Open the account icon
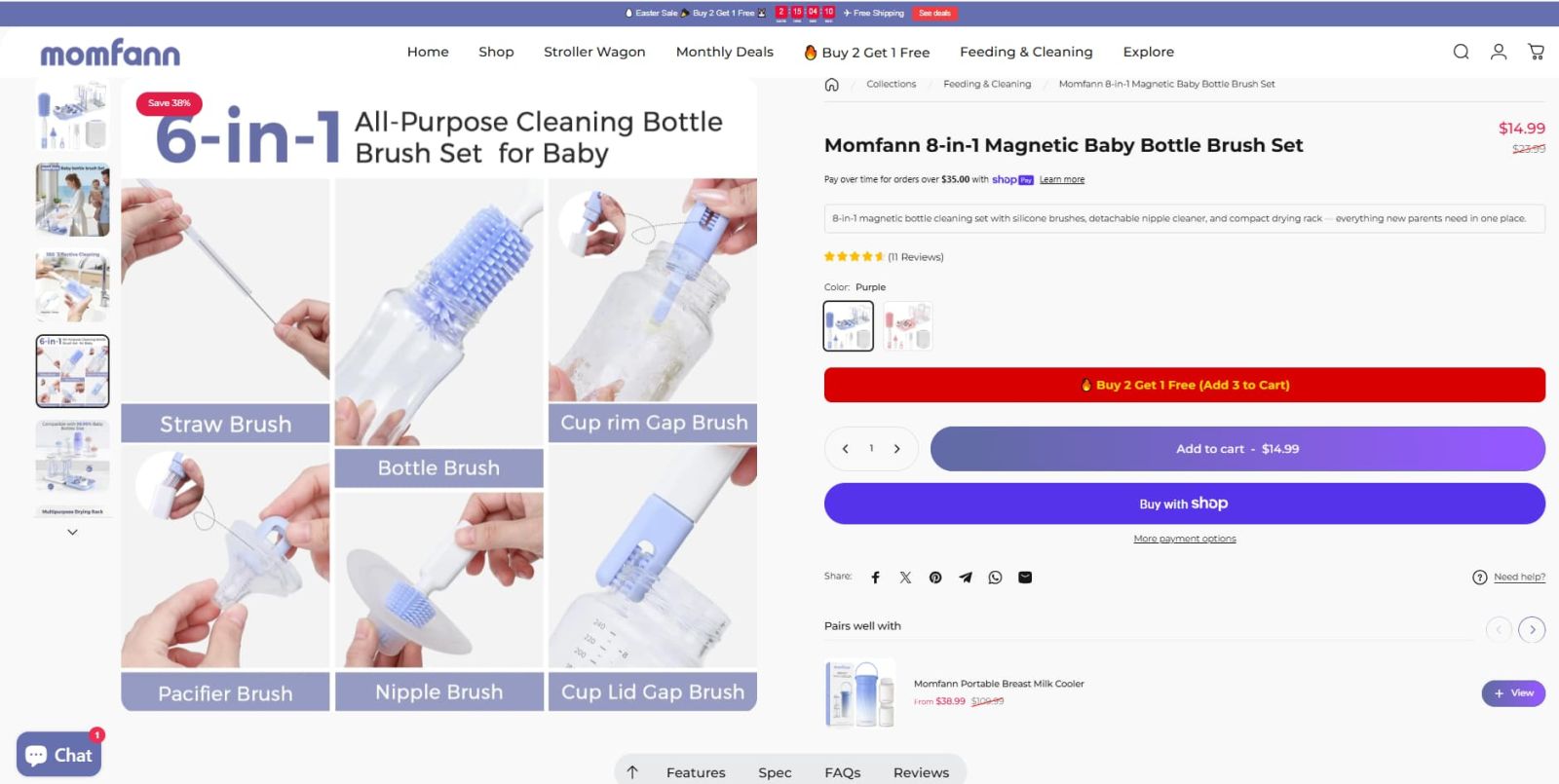The width and height of the screenshot is (1559, 784). [x=1498, y=52]
